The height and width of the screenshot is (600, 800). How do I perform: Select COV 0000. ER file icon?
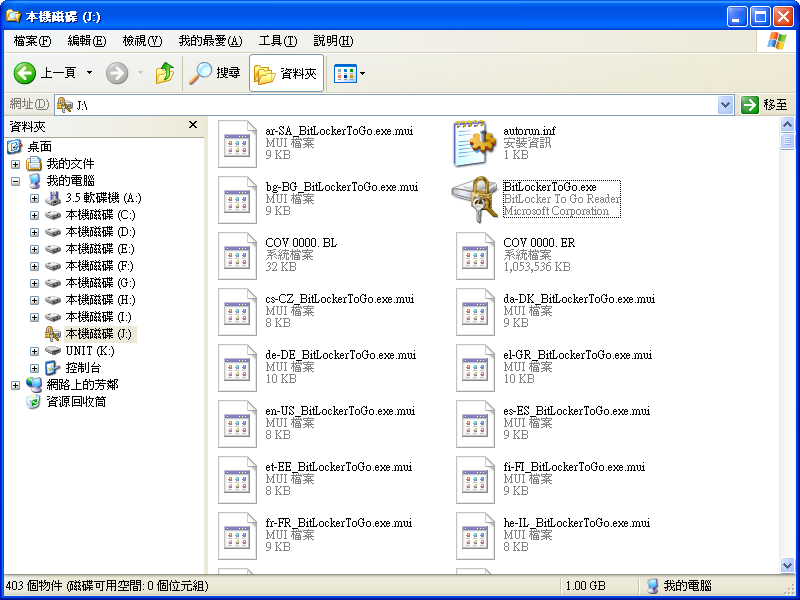475,256
